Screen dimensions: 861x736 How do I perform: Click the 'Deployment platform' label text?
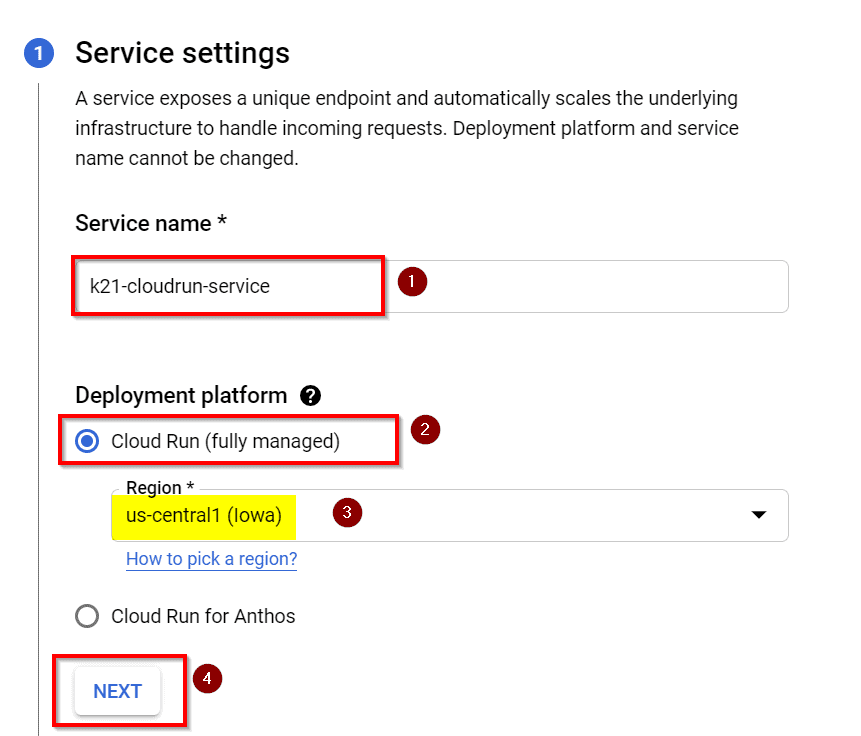coord(181,396)
